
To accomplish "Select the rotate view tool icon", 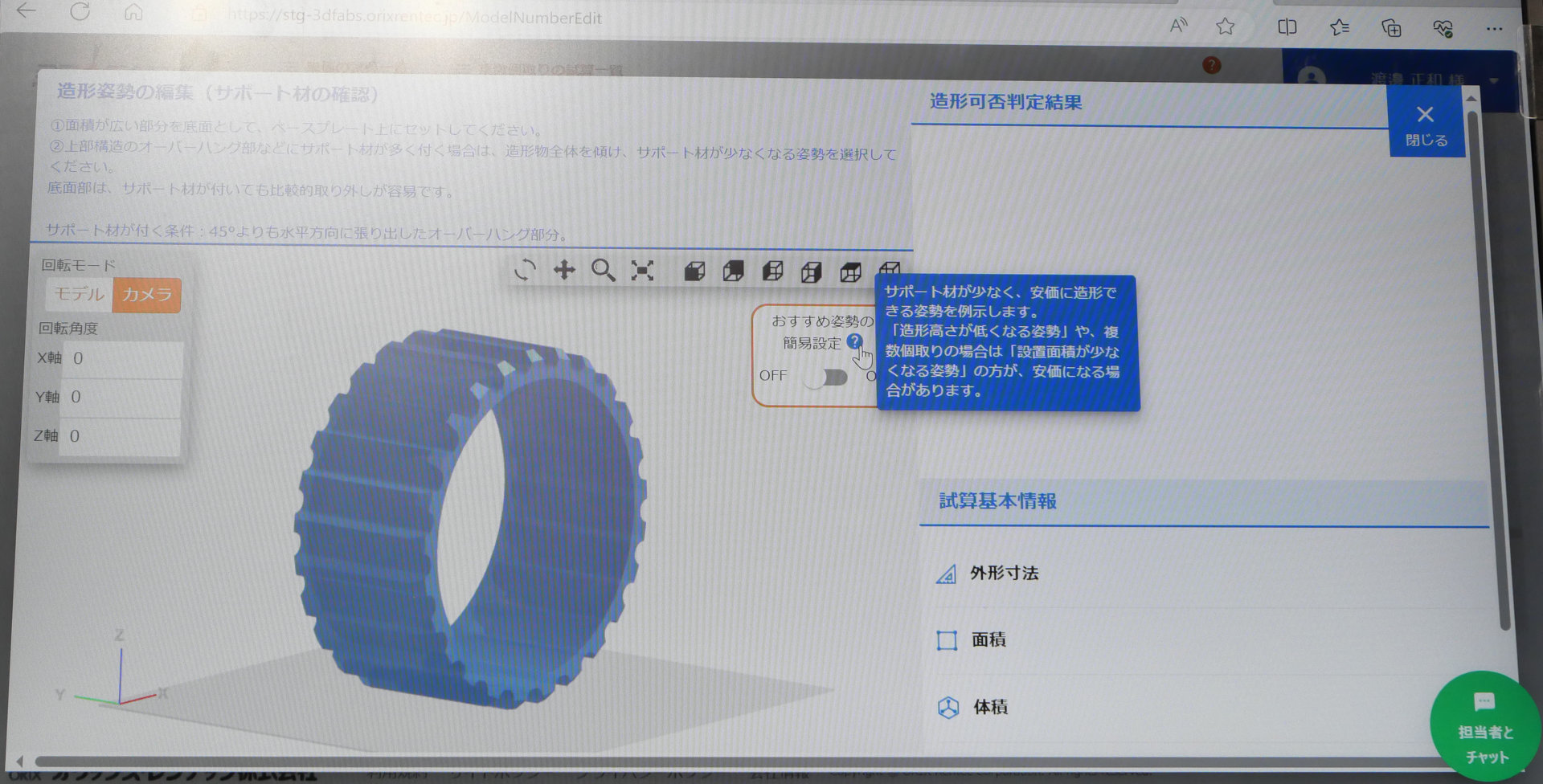I will pos(525,270).
